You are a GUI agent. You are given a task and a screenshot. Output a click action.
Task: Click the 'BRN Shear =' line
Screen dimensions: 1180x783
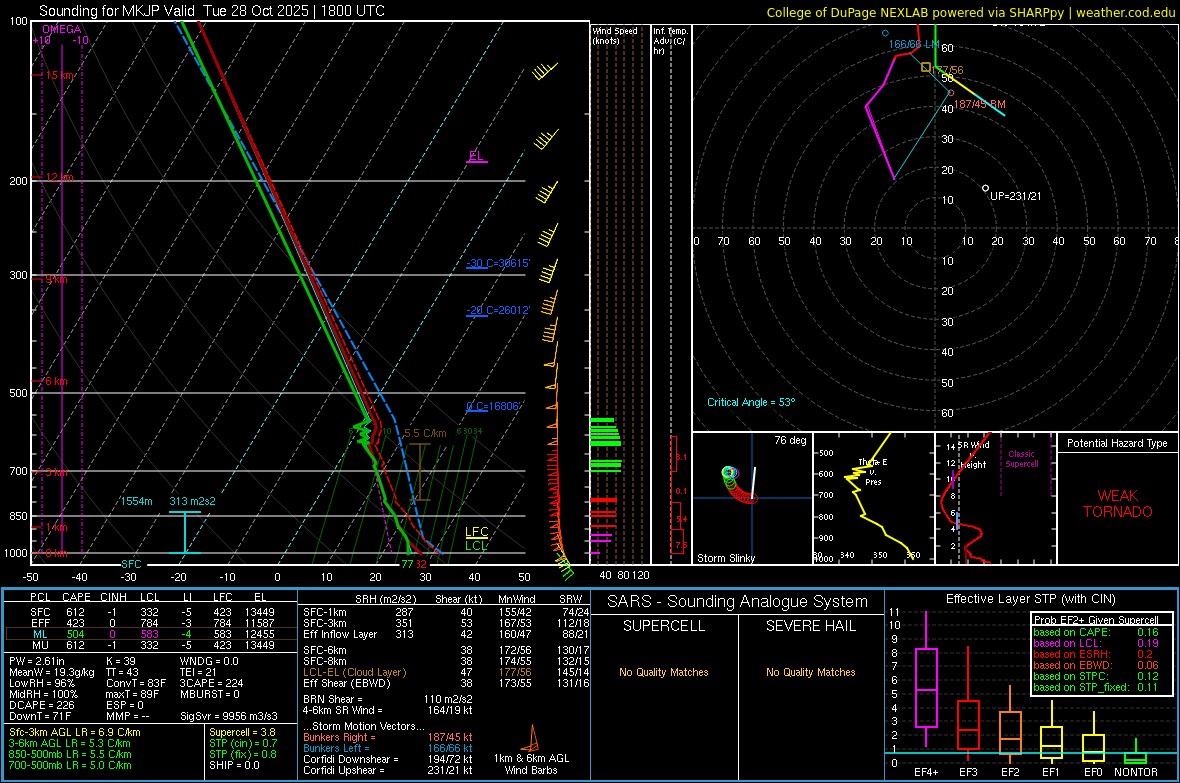tap(388, 699)
